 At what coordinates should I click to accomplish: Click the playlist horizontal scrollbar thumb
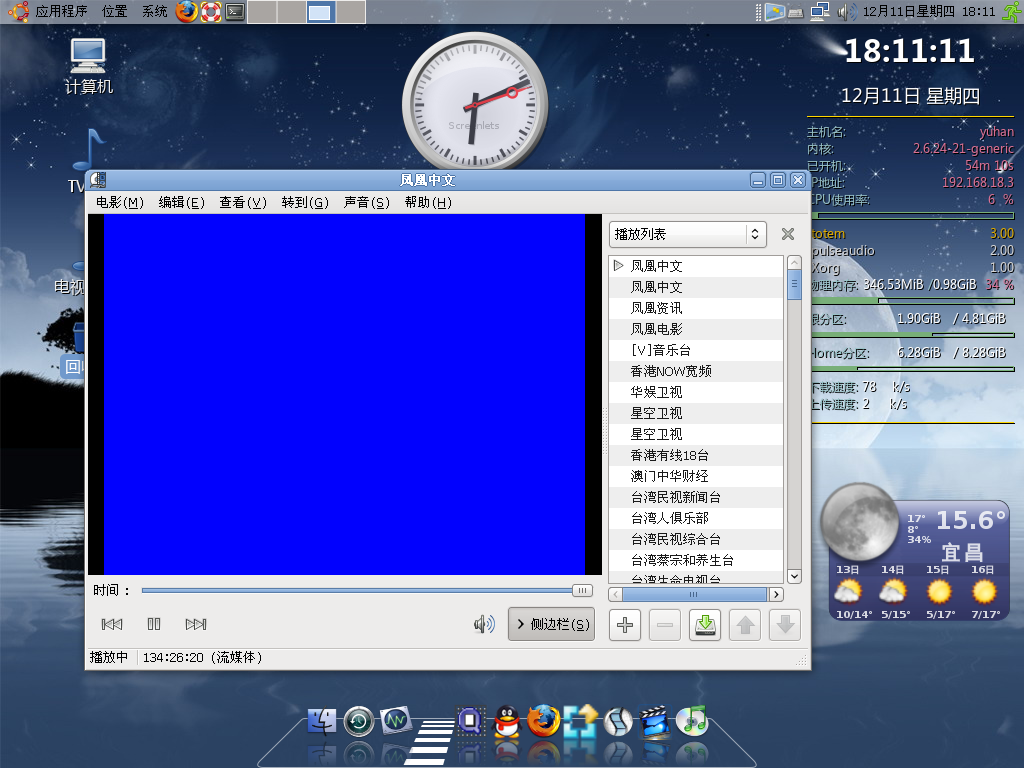pyautogui.click(x=694, y=594)
